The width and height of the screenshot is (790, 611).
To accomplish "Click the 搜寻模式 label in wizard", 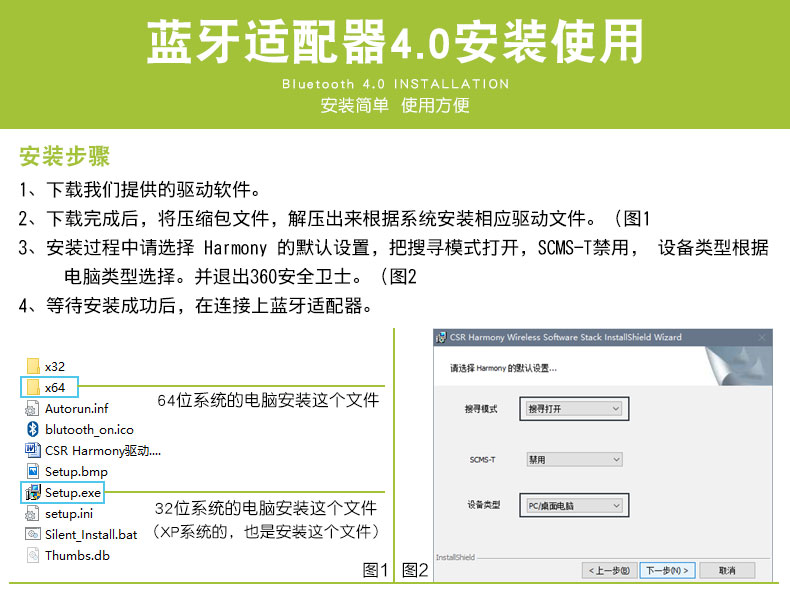I will (481, 409).
